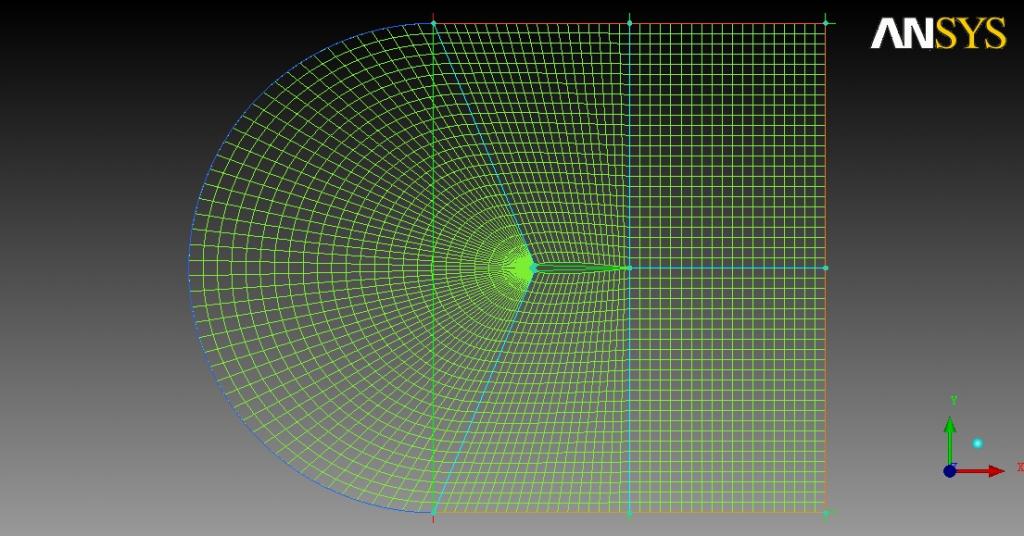Click the dark blue Z sphere at triad origin
Viewport: 1024px width, 536px height.
[x=950, y=471]
